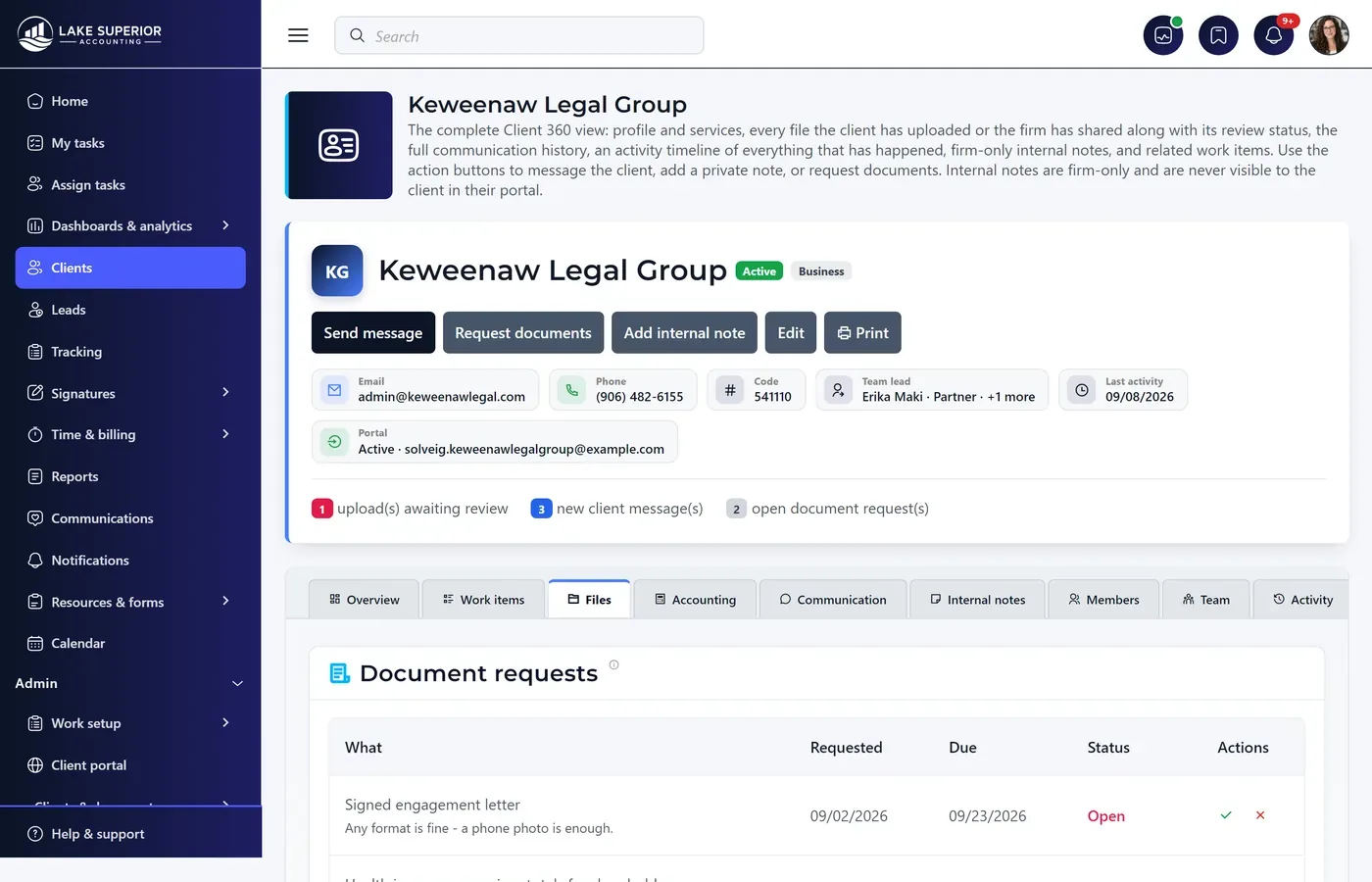The height and width of the screenshot is (882, 1372).
Task: Click the uploads awaiting review indicator
Action: (410, 509)
